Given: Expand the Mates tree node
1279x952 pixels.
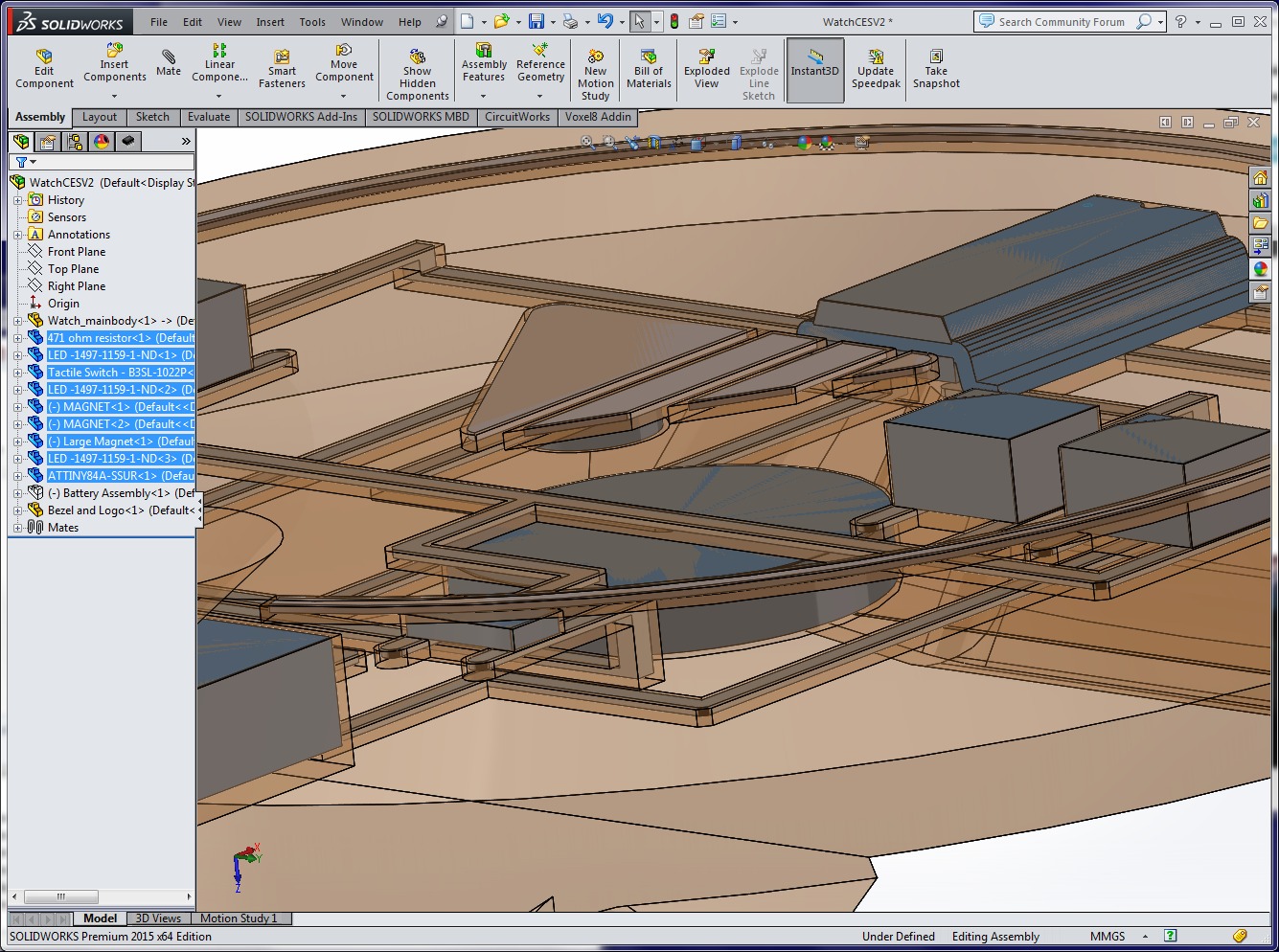Looking at the screenshot, I should coord(17,528).
